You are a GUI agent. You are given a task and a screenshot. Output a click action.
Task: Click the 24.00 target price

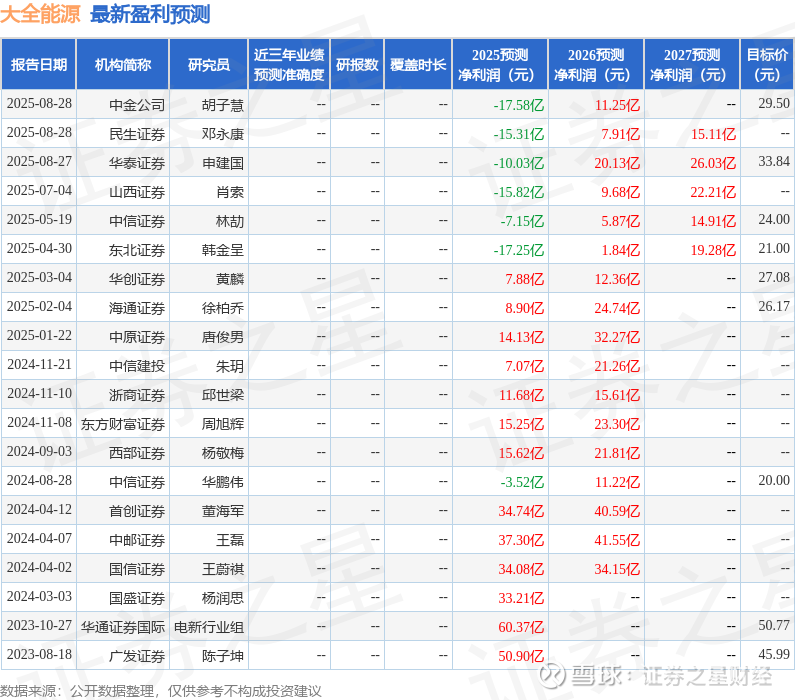click(x=774, y=219)
